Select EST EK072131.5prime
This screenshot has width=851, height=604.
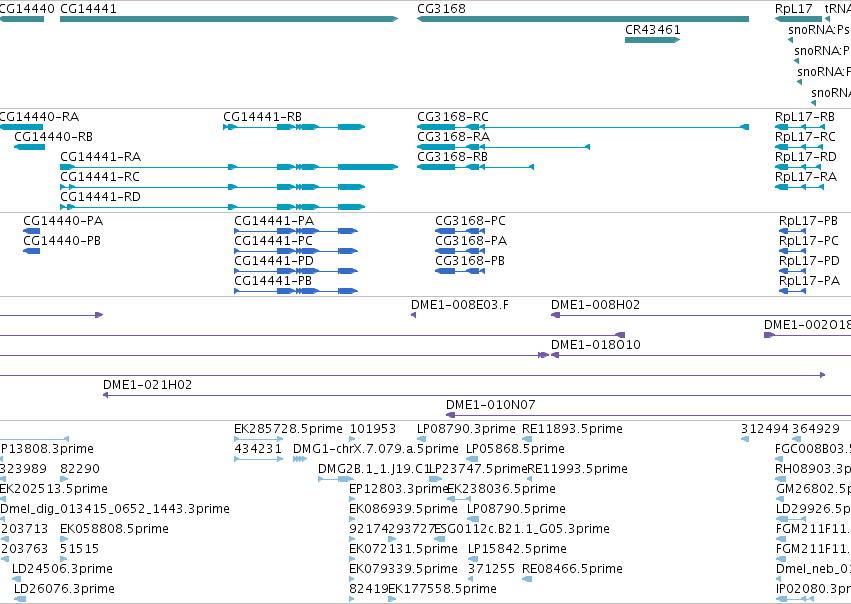point(352,559)
